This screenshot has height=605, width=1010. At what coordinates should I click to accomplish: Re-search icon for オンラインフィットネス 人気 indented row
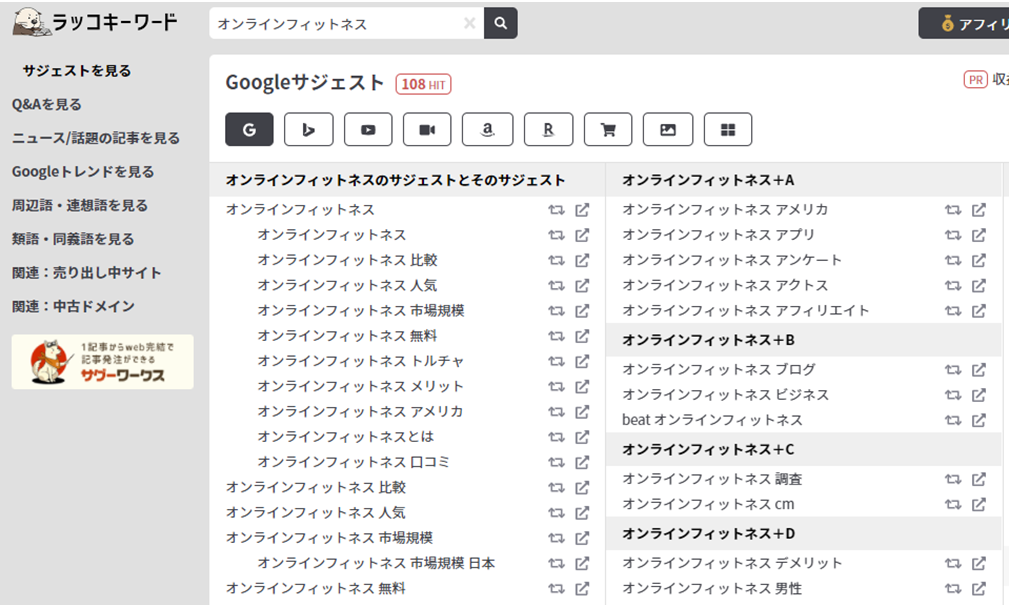[556, 285]
